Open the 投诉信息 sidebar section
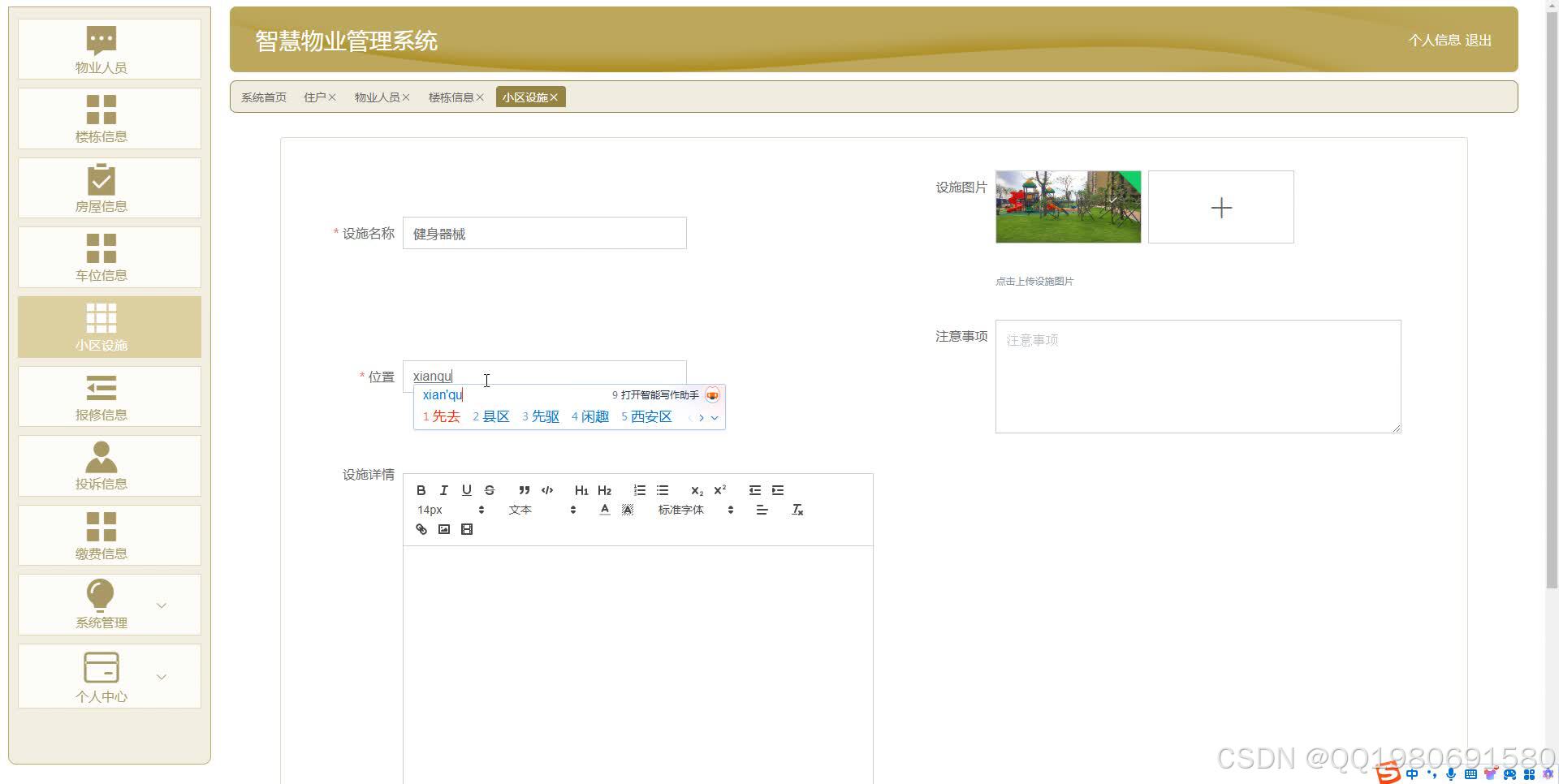 [x=101, y=465]
